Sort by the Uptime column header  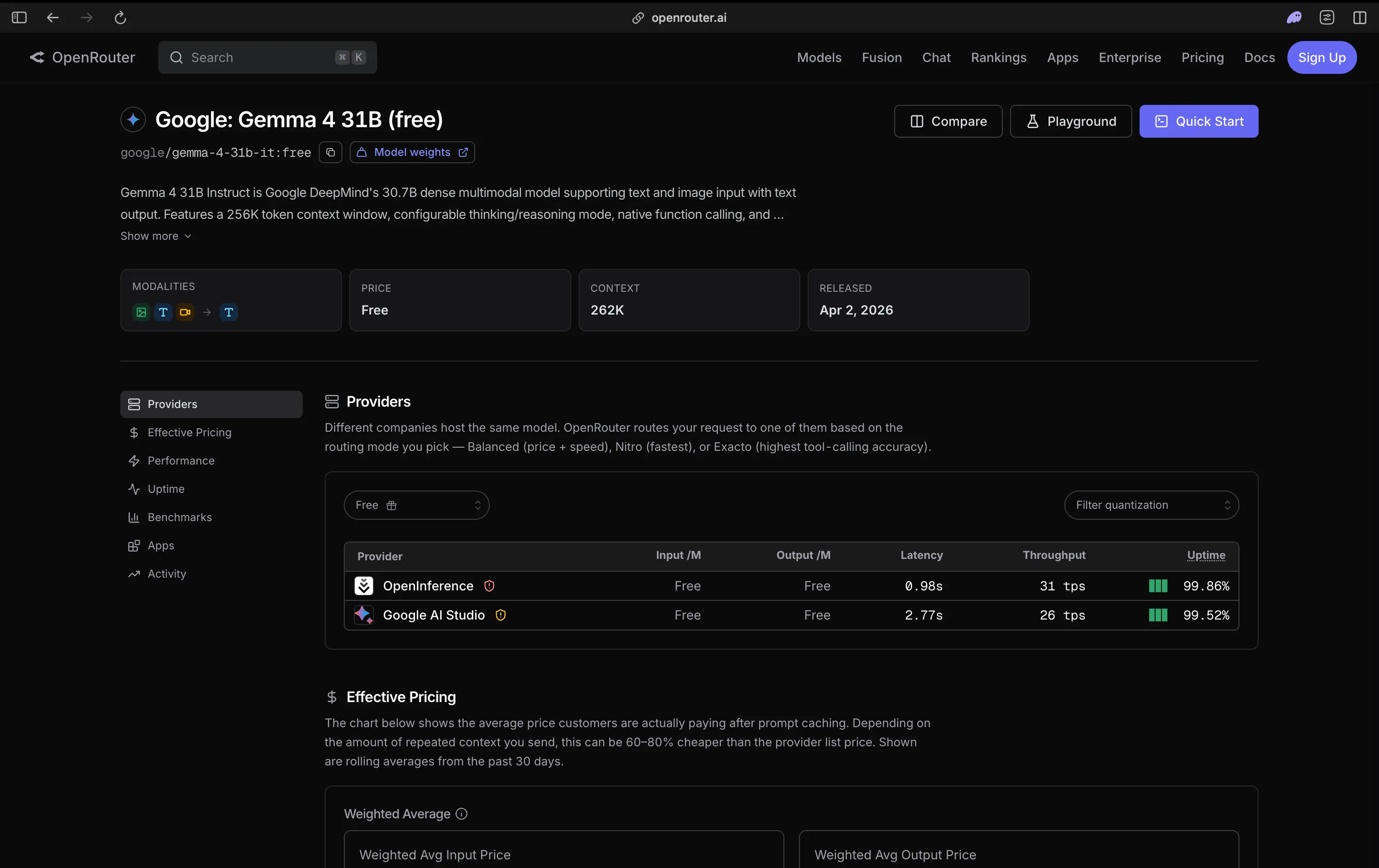[1206, 555]
